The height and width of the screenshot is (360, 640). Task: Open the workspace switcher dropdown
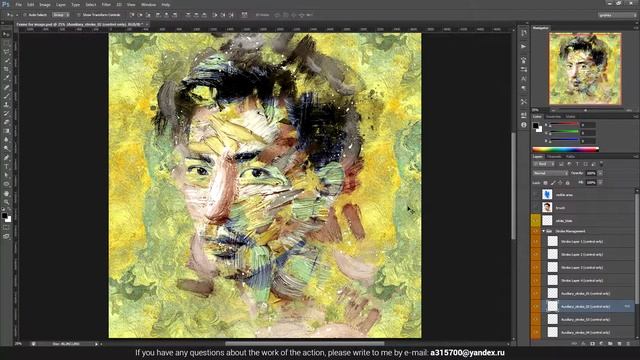point(617,15)
